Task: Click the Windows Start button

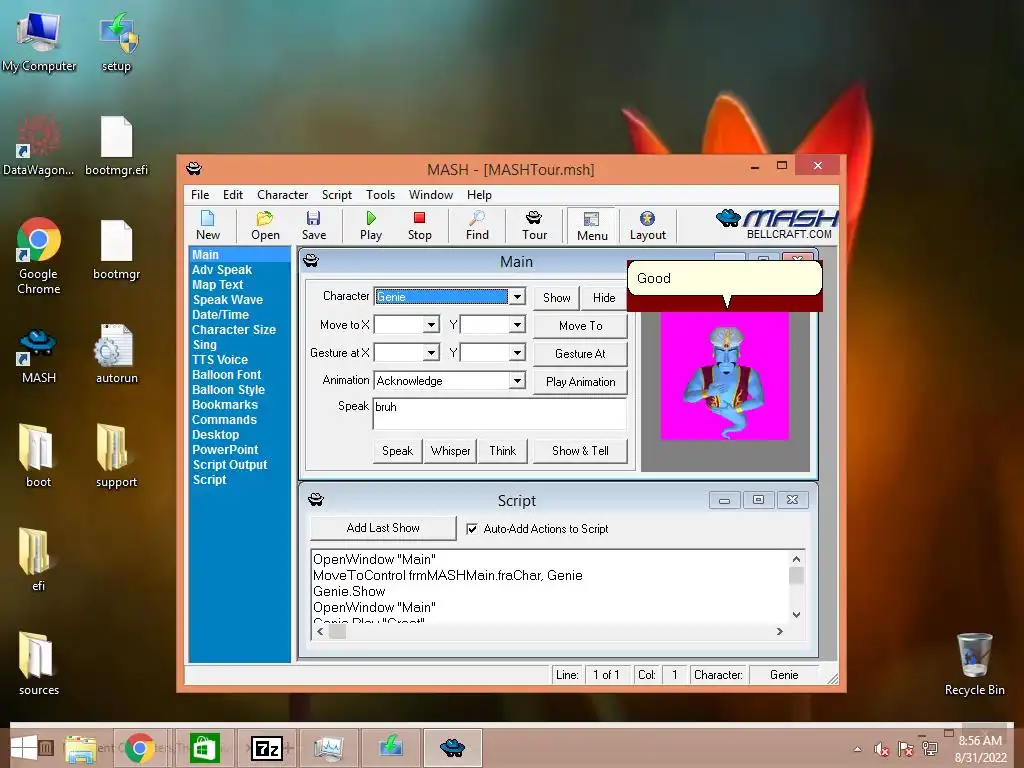Action: coord(24,748)
